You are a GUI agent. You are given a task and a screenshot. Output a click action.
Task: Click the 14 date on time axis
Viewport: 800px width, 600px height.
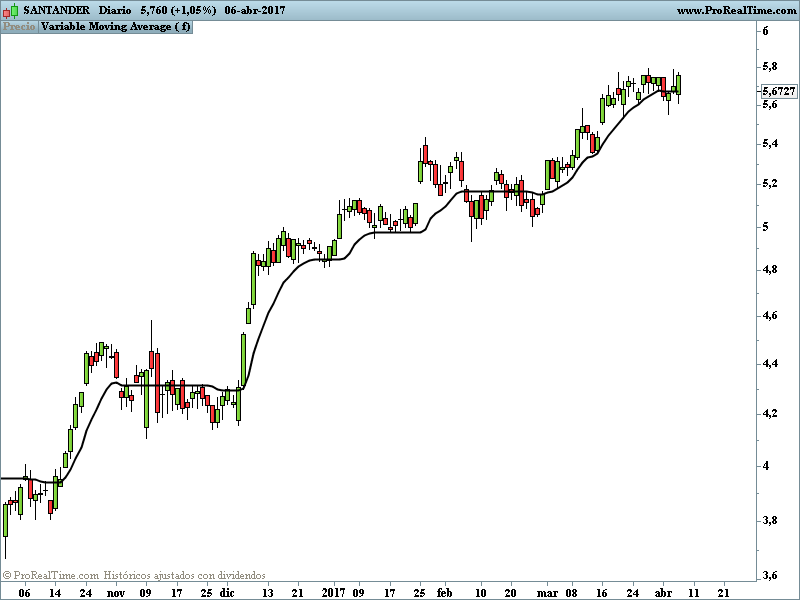pyautogui.click(x=55, y=593)
